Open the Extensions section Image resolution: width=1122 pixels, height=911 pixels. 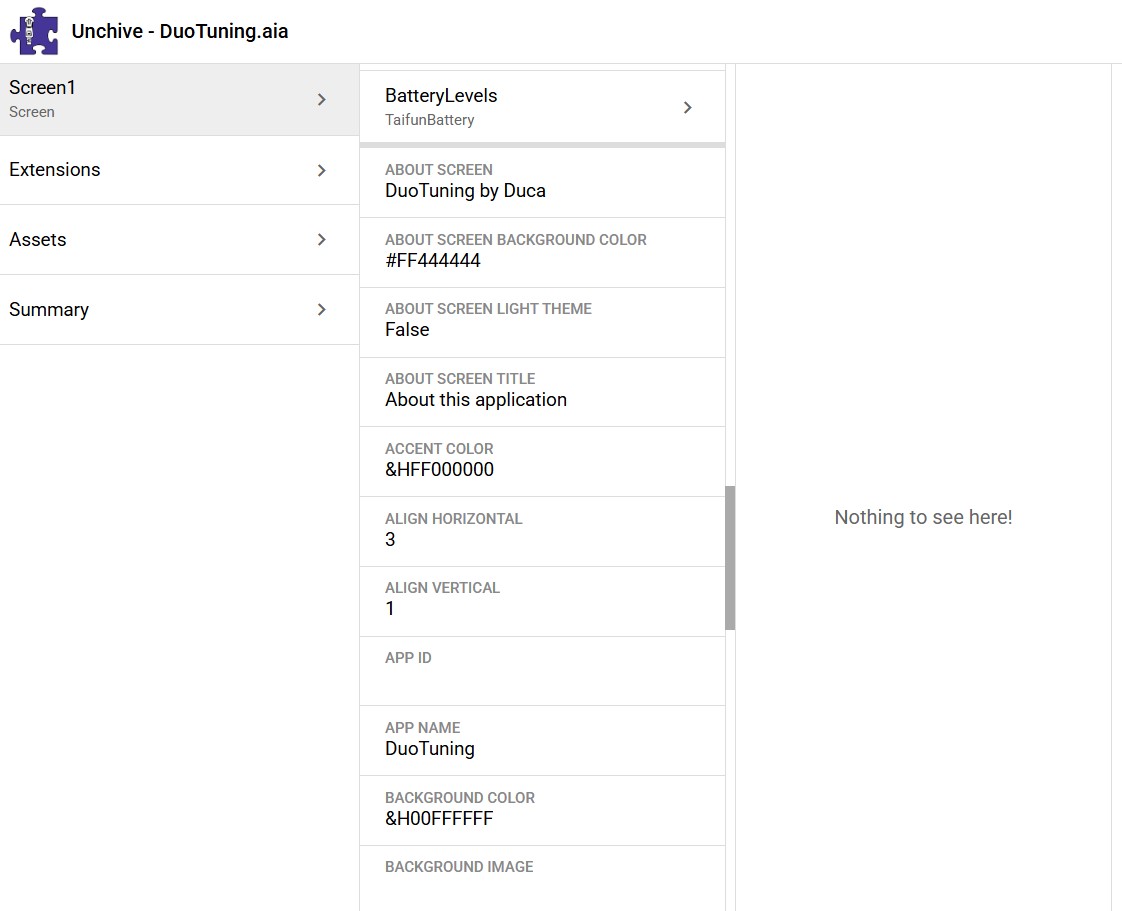pyautogui.click(x=150, y=170)
